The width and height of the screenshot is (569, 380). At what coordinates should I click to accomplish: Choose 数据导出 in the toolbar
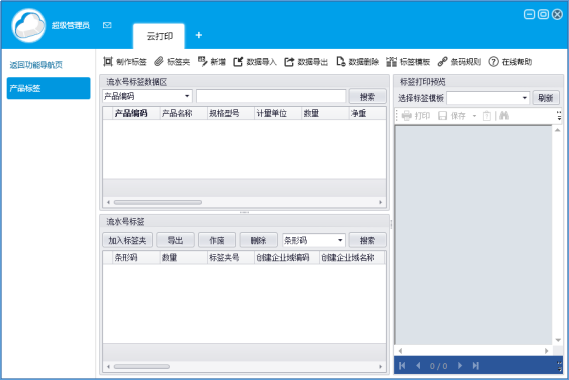click(306, 62)
